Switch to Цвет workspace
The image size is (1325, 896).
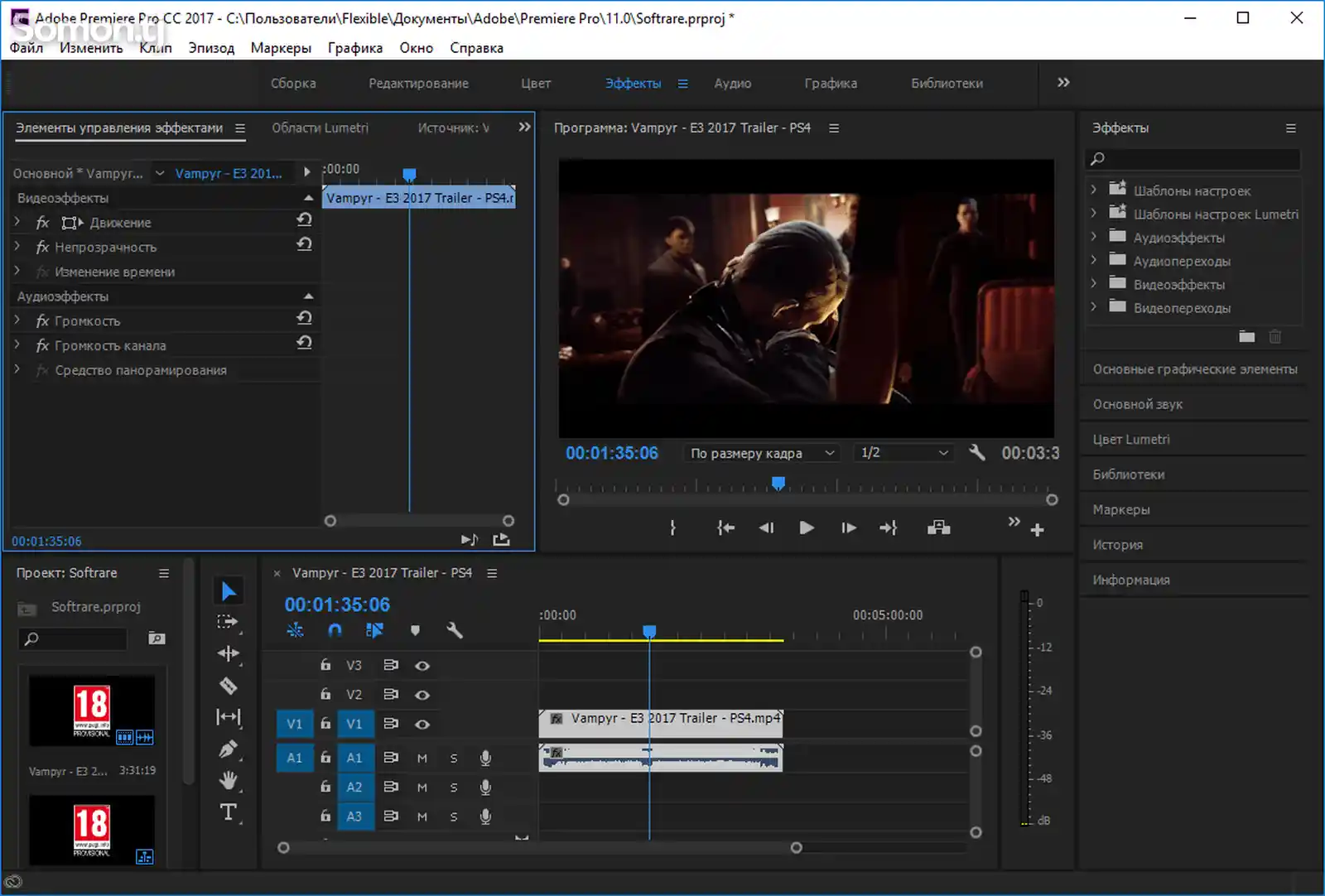(536, 83)
